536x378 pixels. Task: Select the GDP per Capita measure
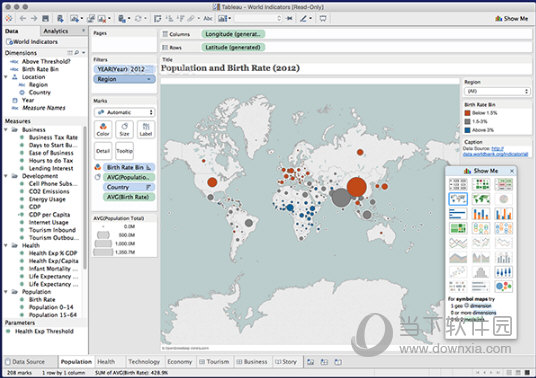[x=49, y=215]
